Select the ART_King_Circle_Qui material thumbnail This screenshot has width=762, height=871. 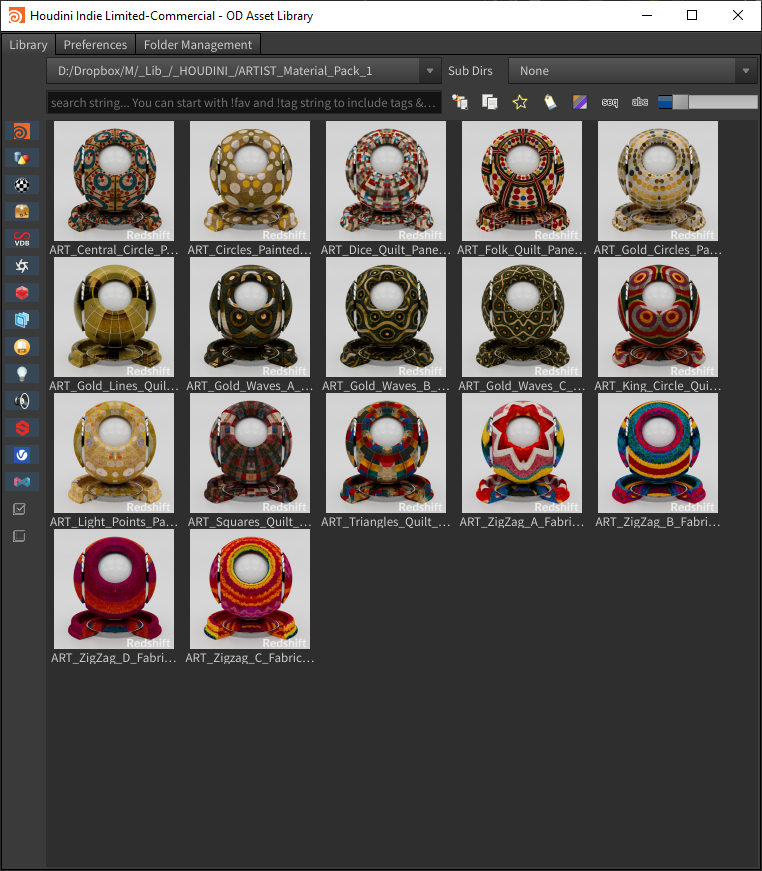click(658, 317)
